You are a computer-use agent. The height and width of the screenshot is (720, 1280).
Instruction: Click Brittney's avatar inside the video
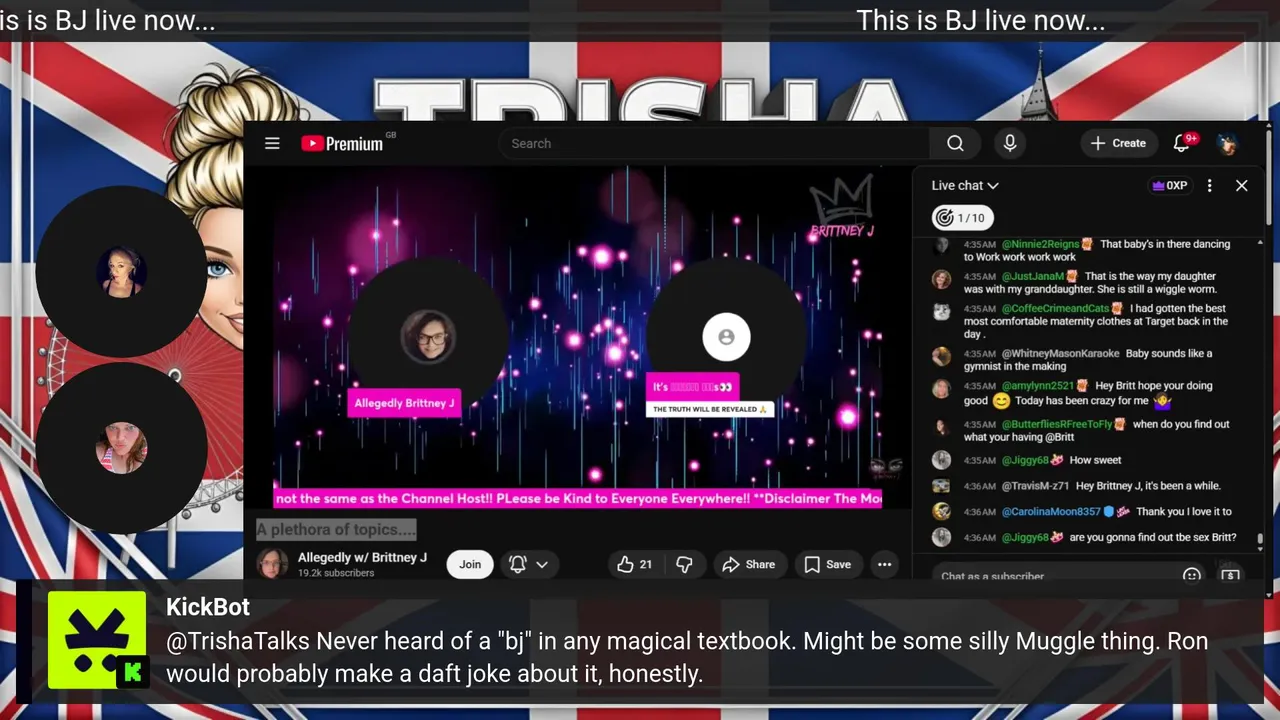428,337
